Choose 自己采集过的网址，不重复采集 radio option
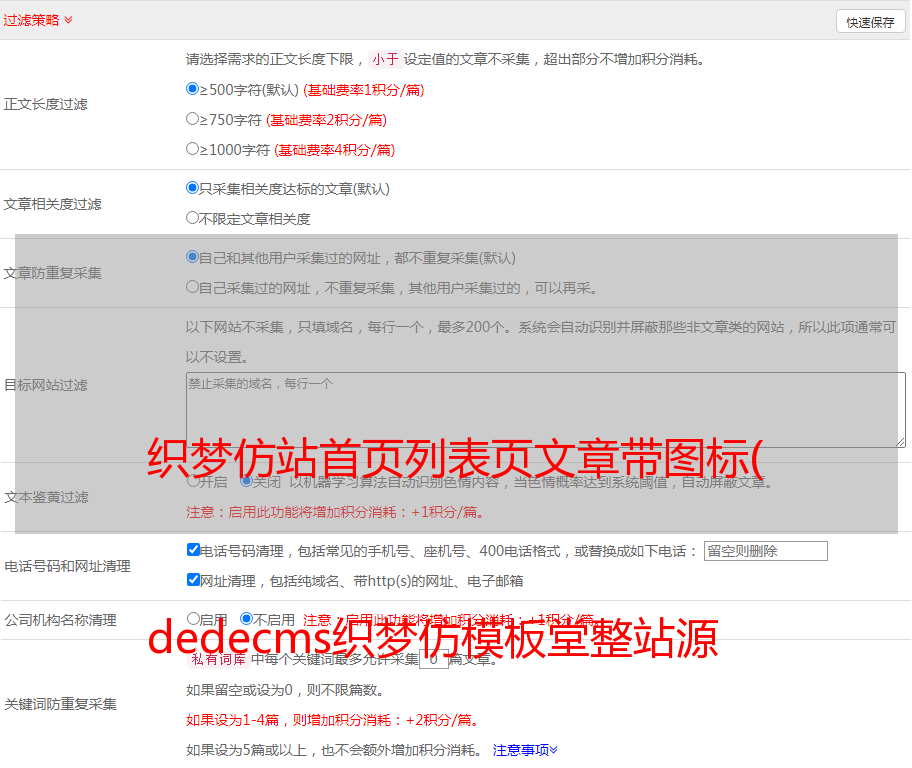This screenshot has height=768, width=912. (192, 286)
